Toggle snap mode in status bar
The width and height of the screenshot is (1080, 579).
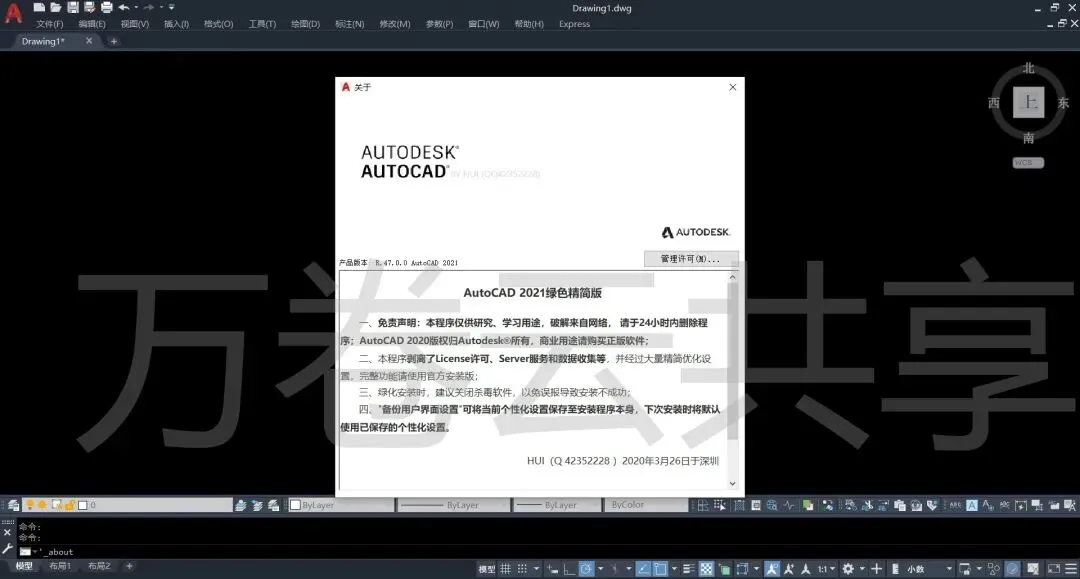point(522,569)
